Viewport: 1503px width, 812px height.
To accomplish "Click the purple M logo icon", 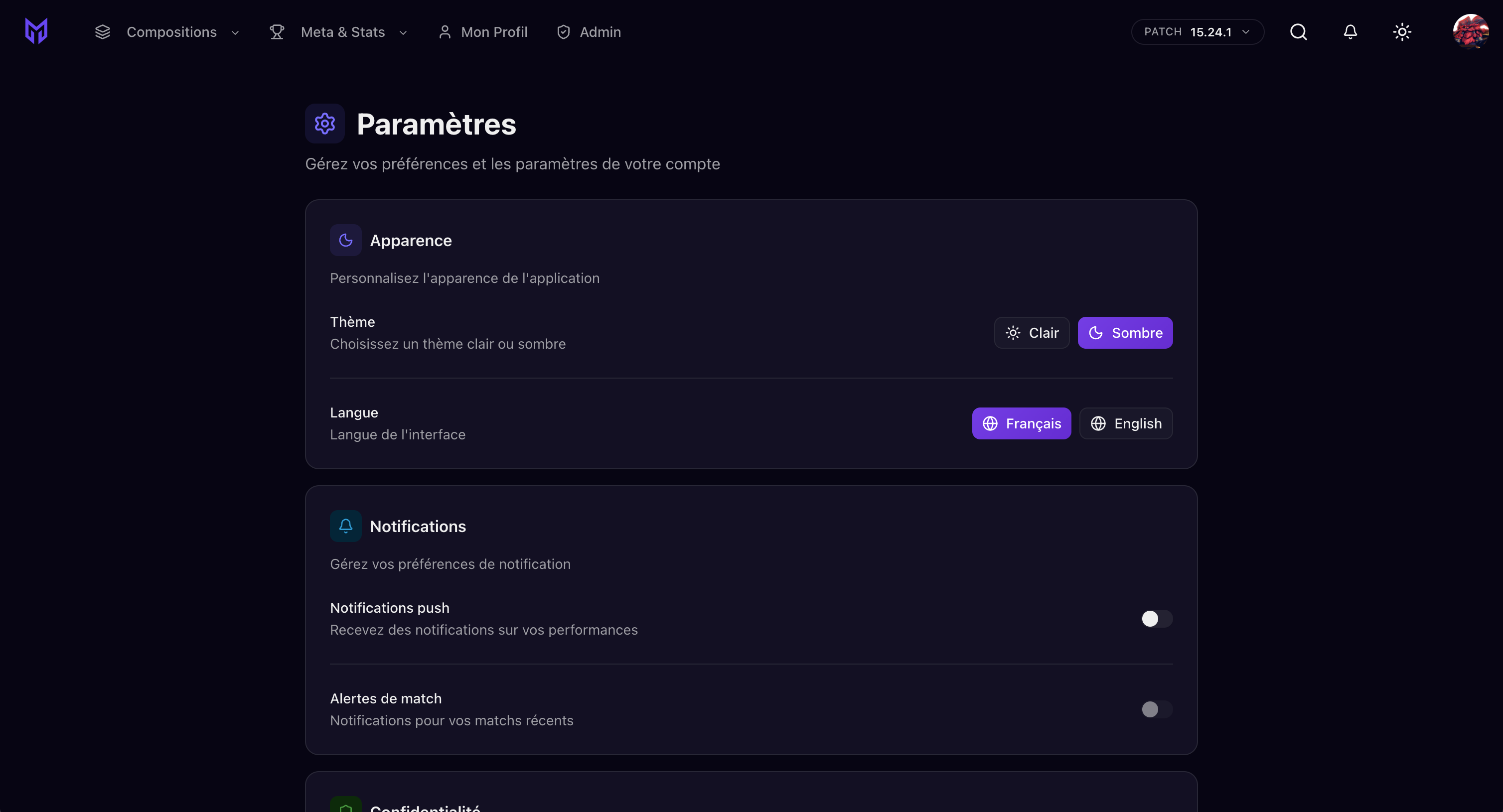I will tap(36, 31).
